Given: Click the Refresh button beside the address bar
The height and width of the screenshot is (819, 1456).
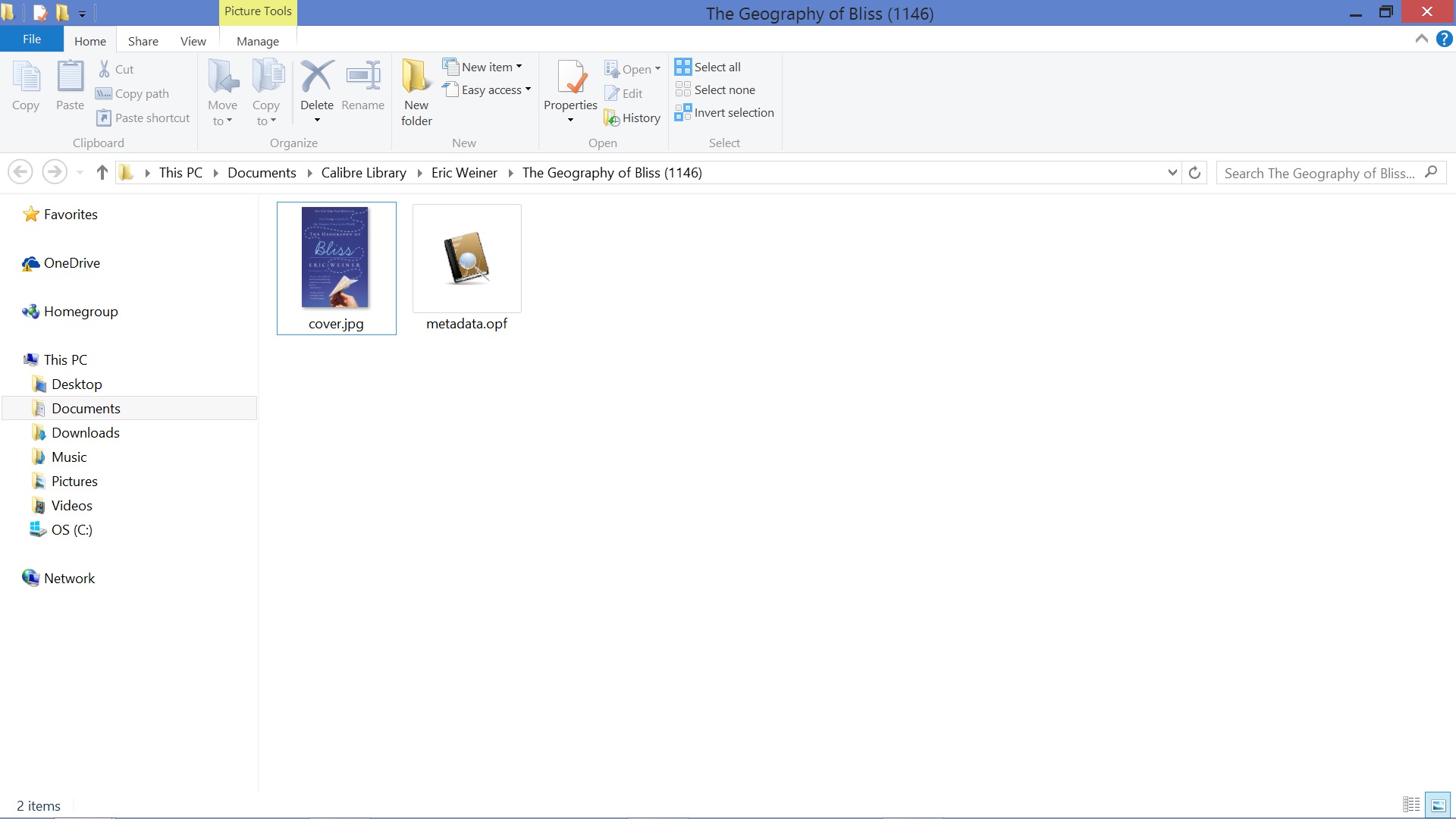Looking at the screenshot, I should [x=1194, y=173].
